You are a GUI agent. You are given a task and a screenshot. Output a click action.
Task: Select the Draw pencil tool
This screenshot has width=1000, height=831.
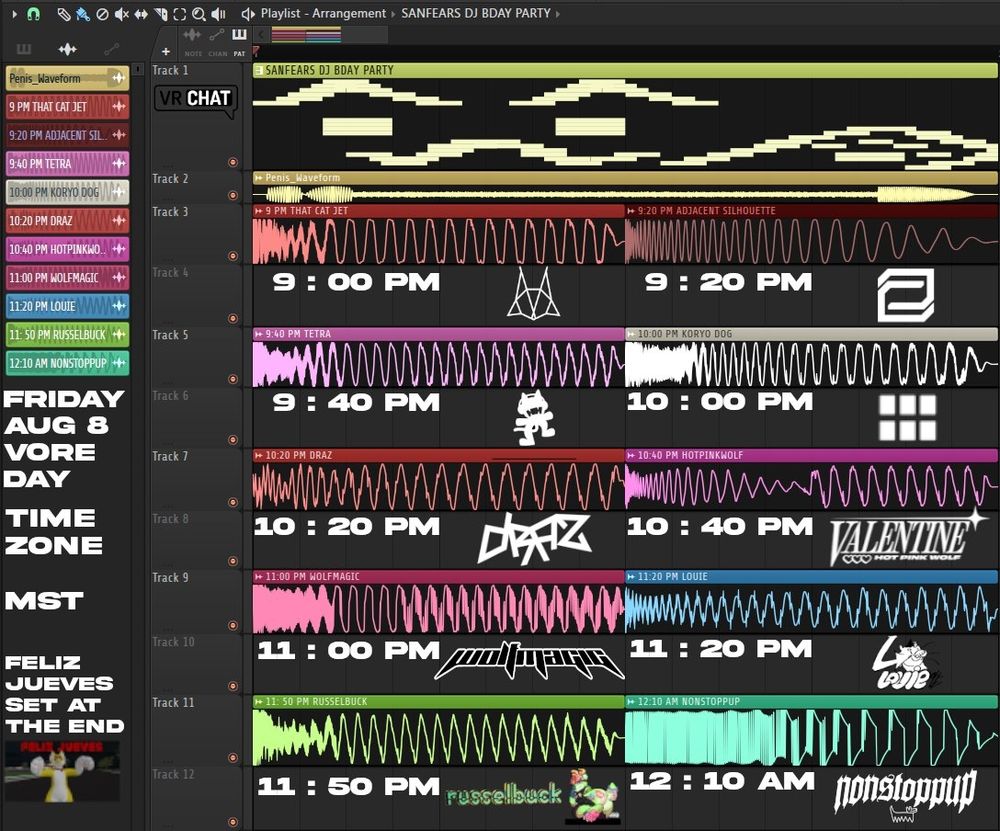point(64,14)
